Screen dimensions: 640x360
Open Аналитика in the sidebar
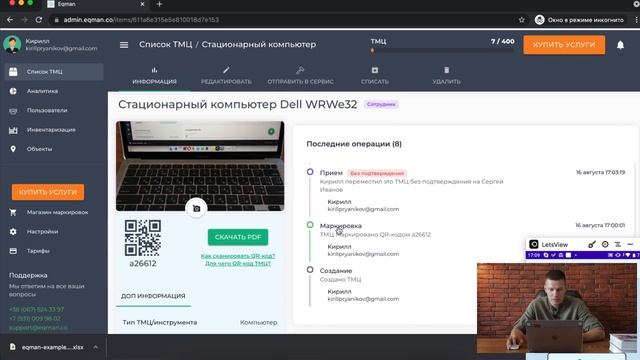coord(42,91)
